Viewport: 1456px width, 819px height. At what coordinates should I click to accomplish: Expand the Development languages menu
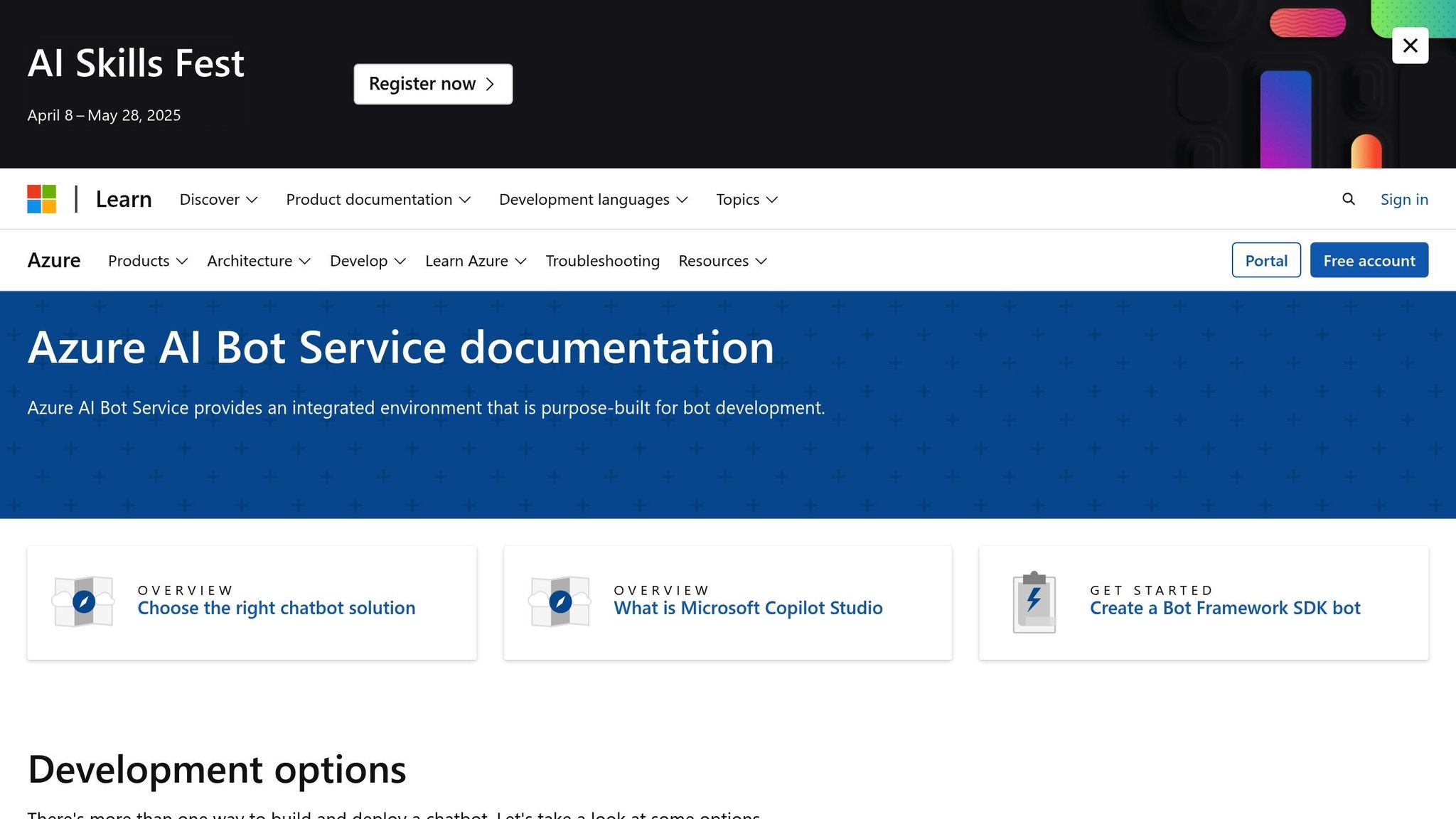click(x=593, y=200)
